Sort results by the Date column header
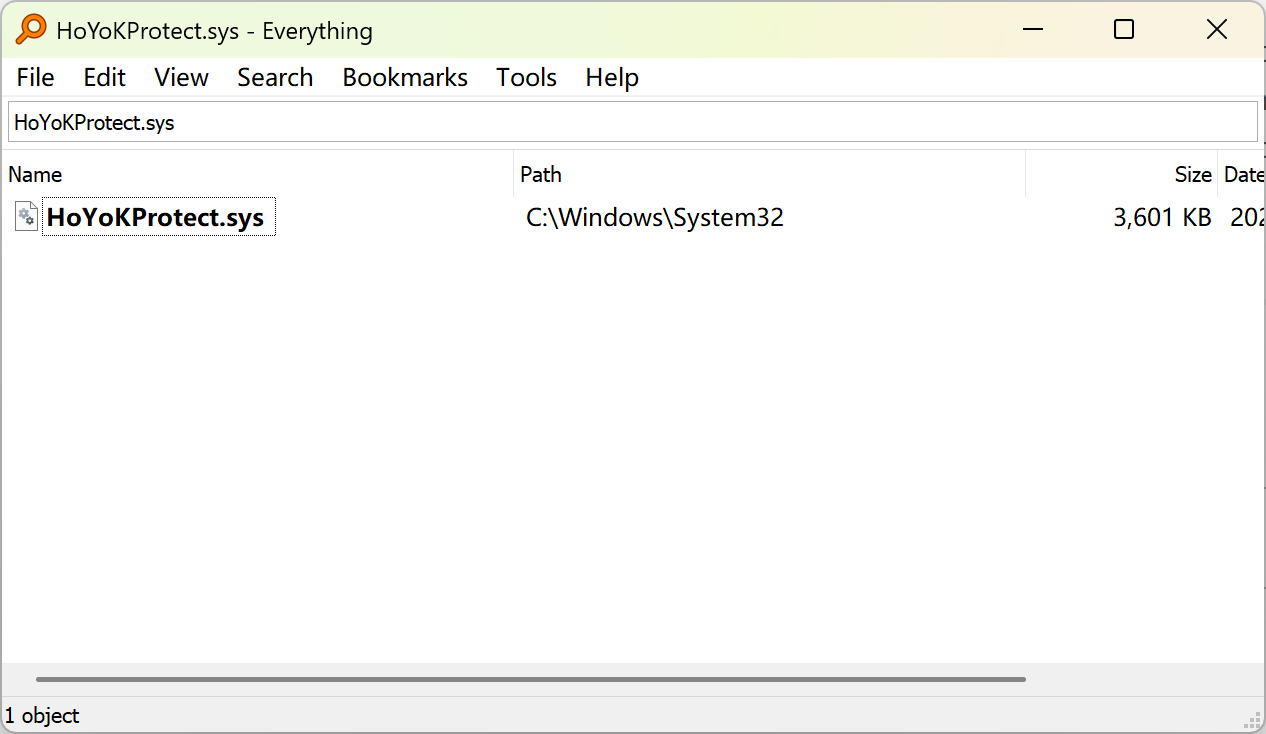The height and width of the screenshot is (734, 1266). (x=1243, y=175)
